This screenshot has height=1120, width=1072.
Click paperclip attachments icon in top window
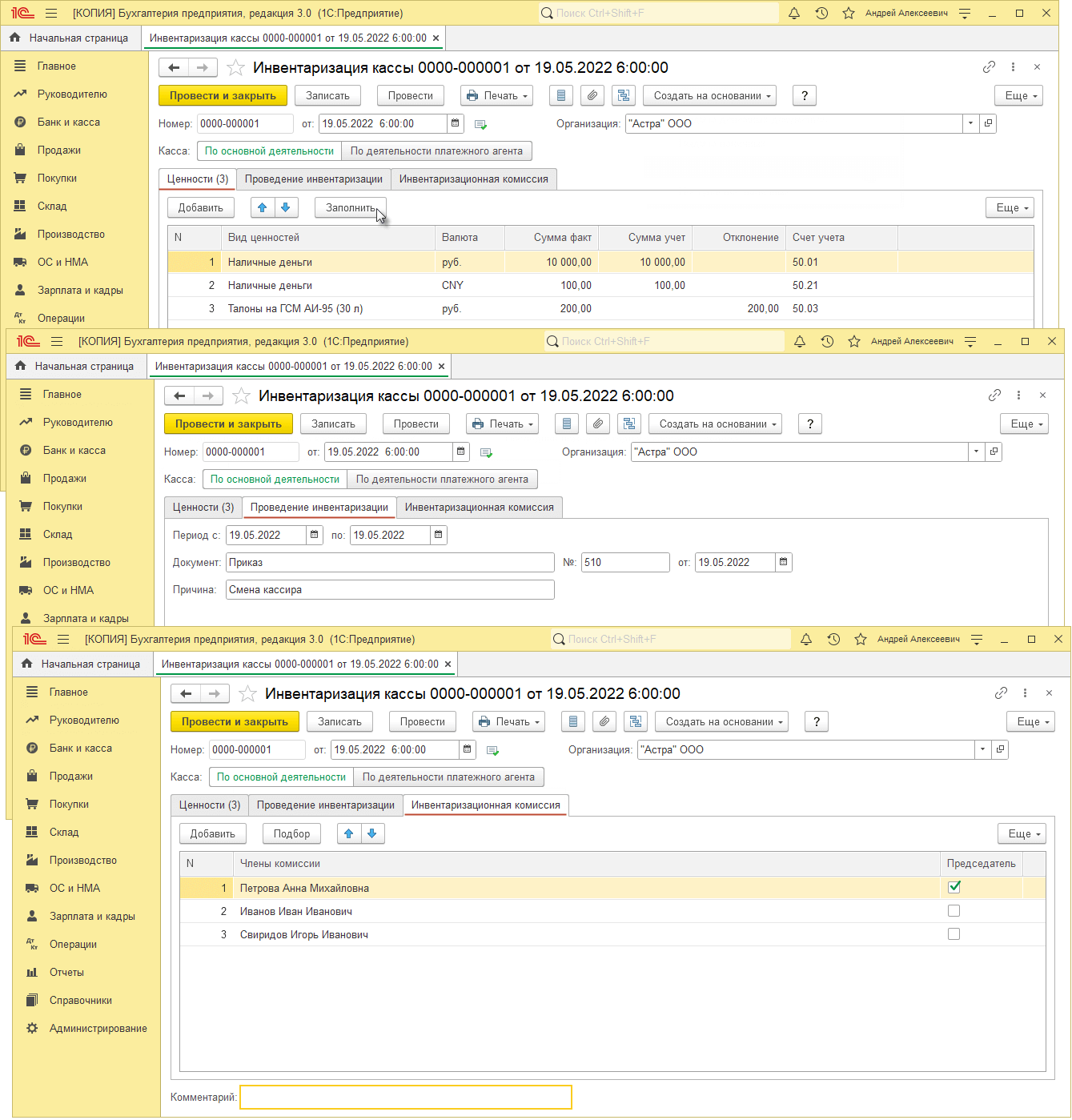pos(592,95)
